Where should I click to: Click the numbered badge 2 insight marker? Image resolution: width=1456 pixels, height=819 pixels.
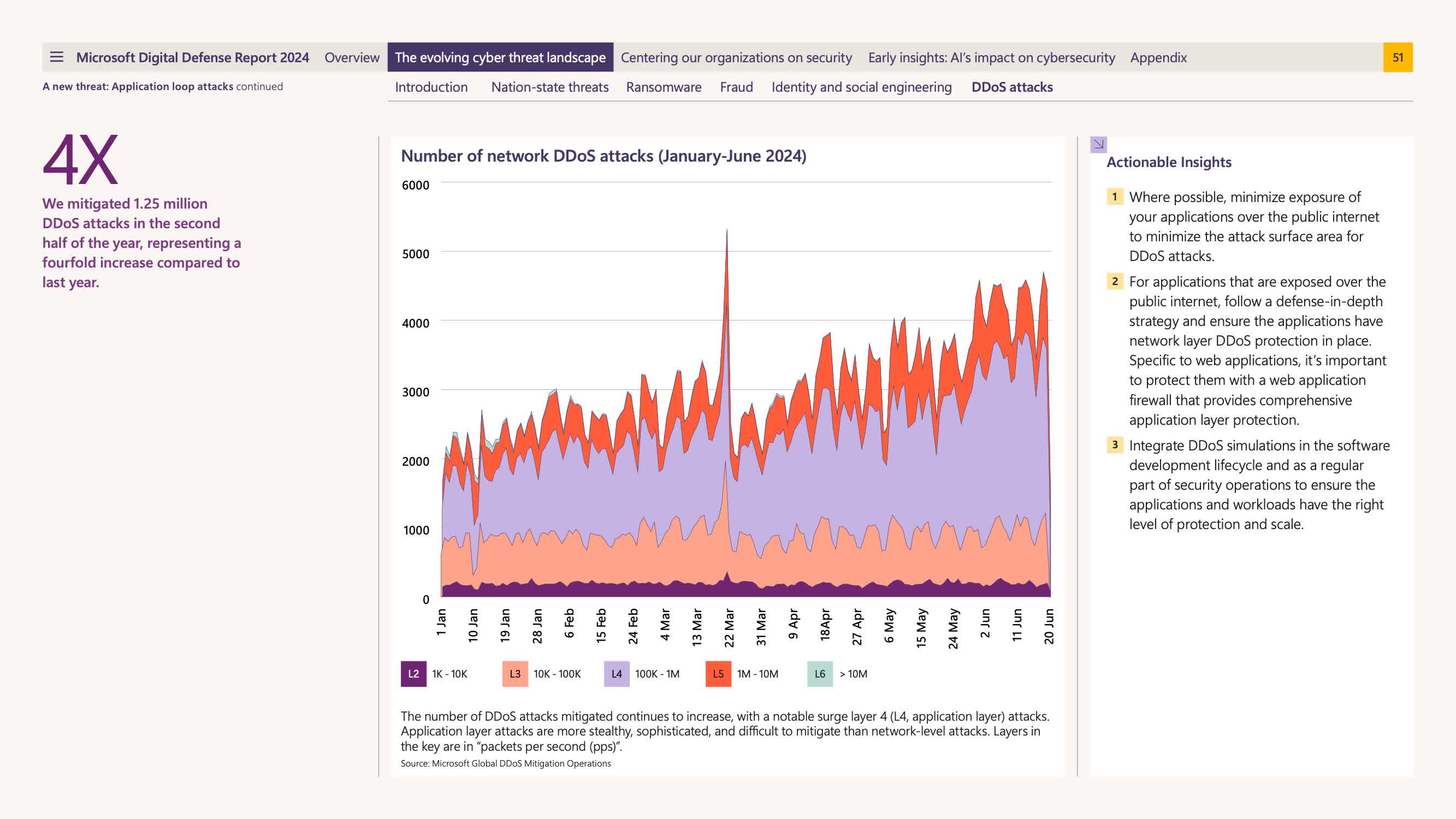[1114, 281]
